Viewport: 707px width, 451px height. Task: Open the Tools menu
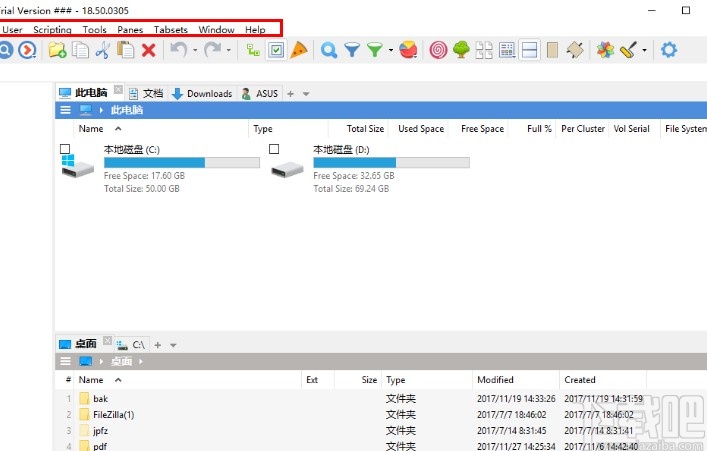[95, 30]
